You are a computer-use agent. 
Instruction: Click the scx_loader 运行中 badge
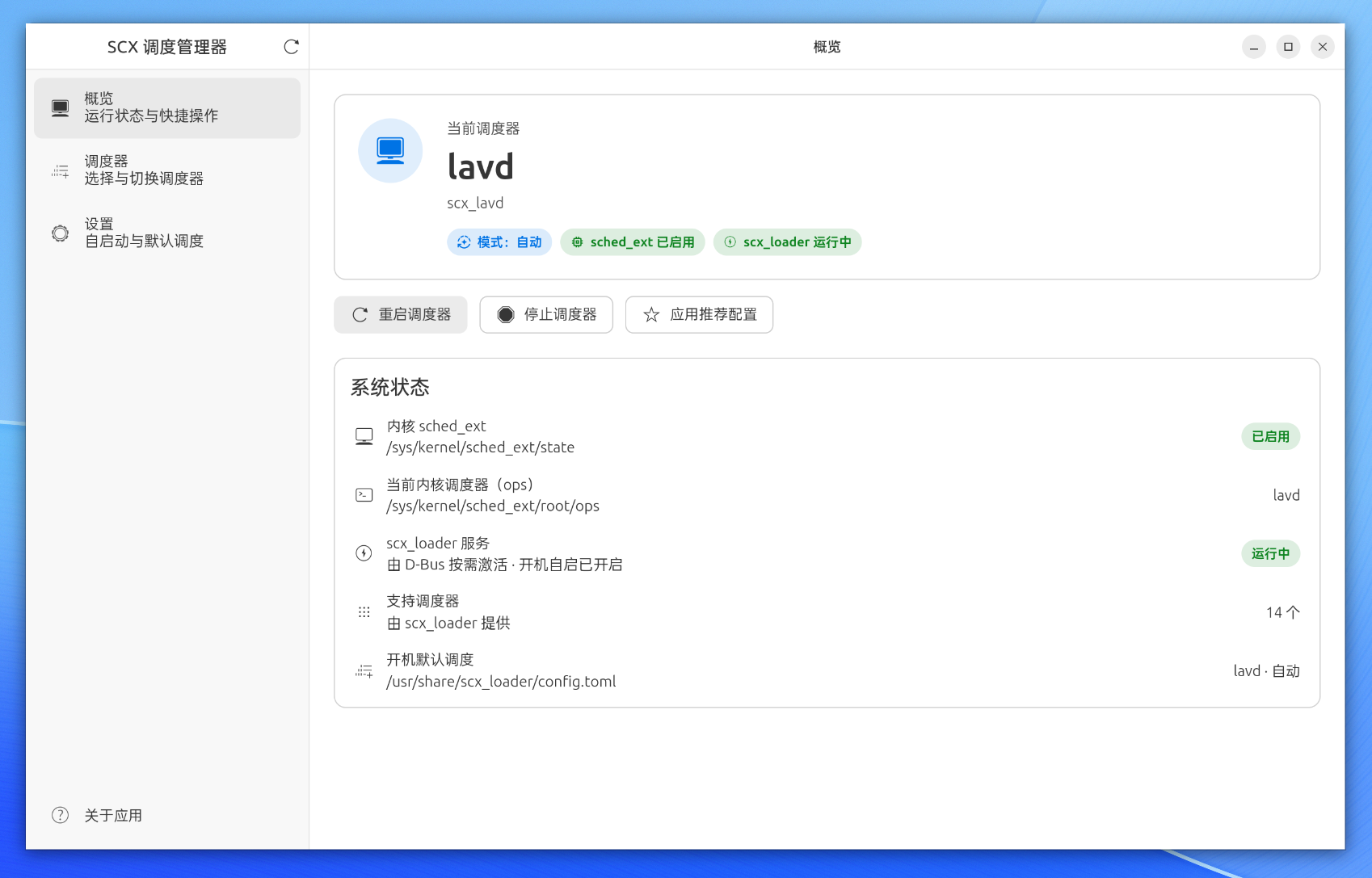pyautogui.click(x=788, y=242)
